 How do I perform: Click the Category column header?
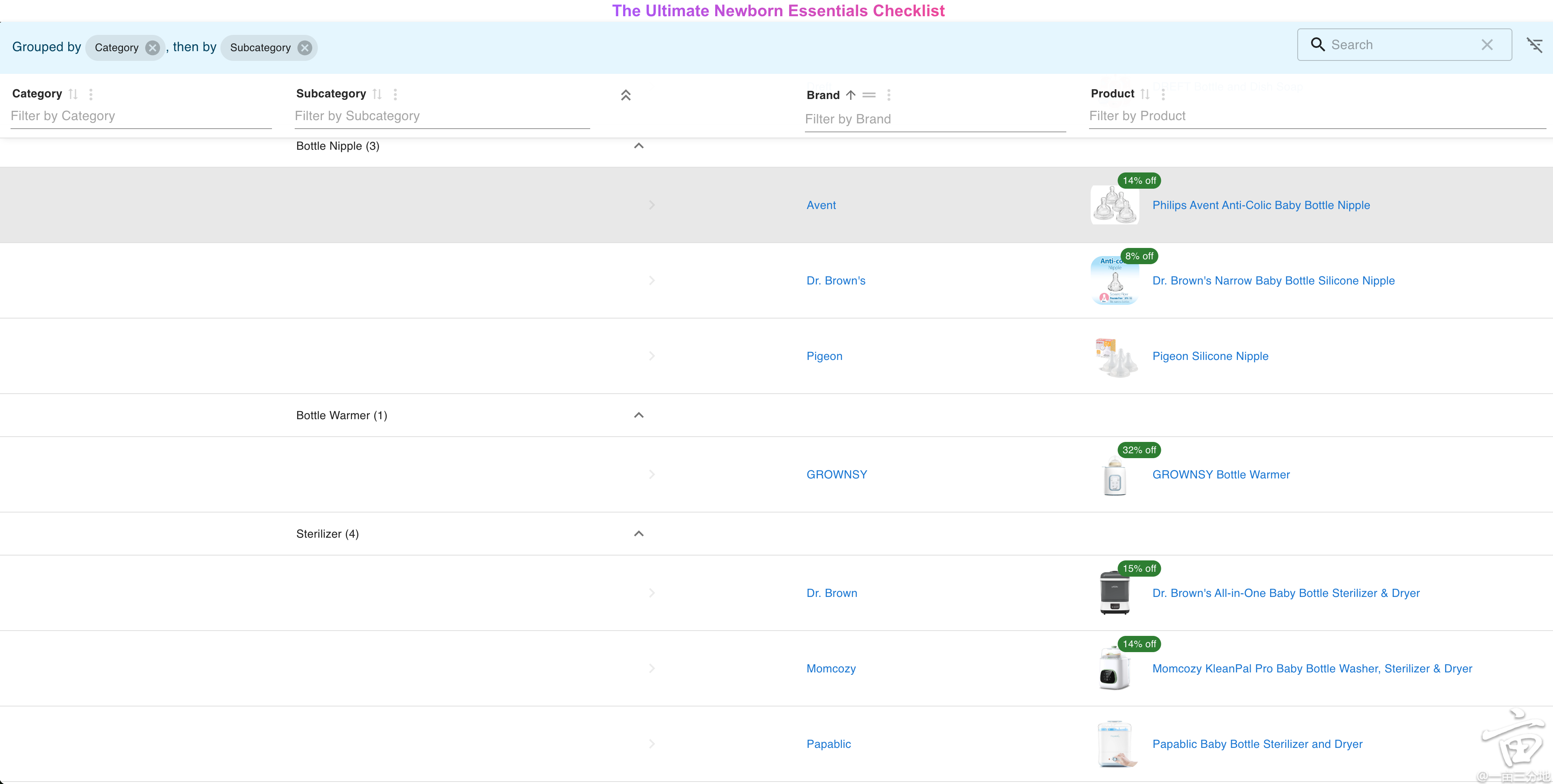pos(37,93)
